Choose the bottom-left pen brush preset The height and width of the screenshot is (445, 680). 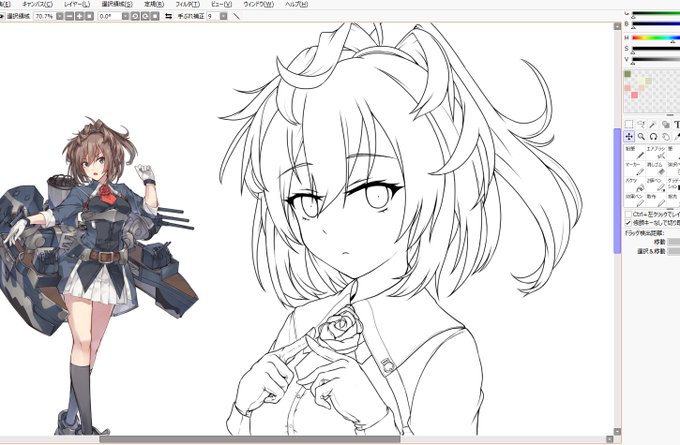[634, 200]
